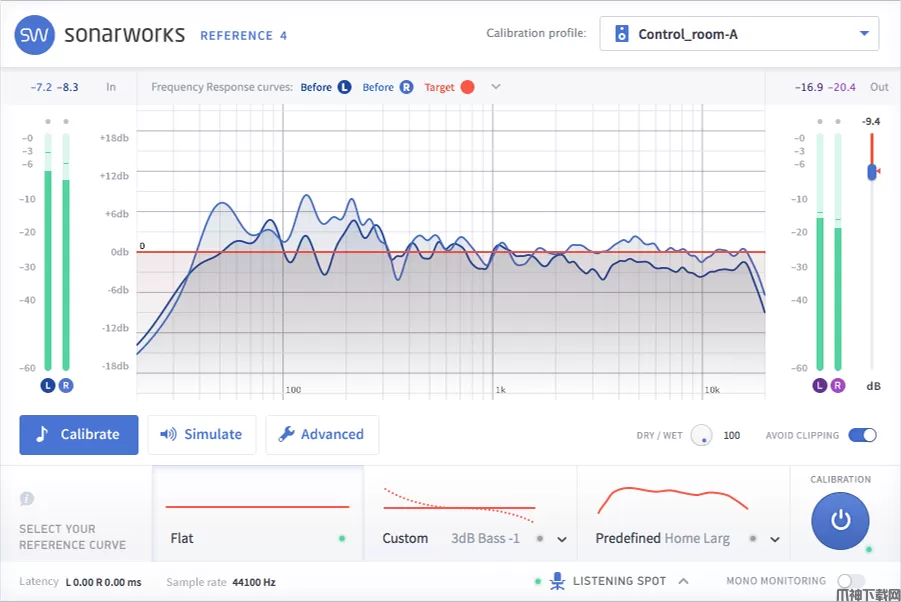Open the Custom curve preset dropdown arrow
This screenshot has width=901, height=602.
(562, 539)
